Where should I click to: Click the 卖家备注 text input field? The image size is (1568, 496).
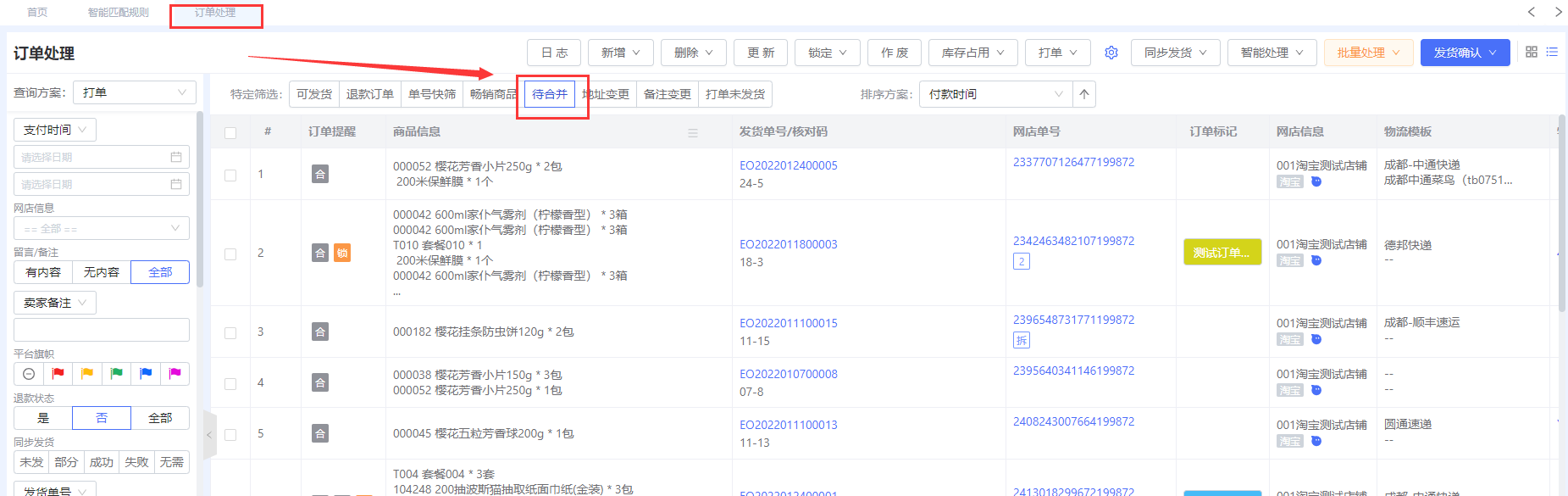pos(102,330)
